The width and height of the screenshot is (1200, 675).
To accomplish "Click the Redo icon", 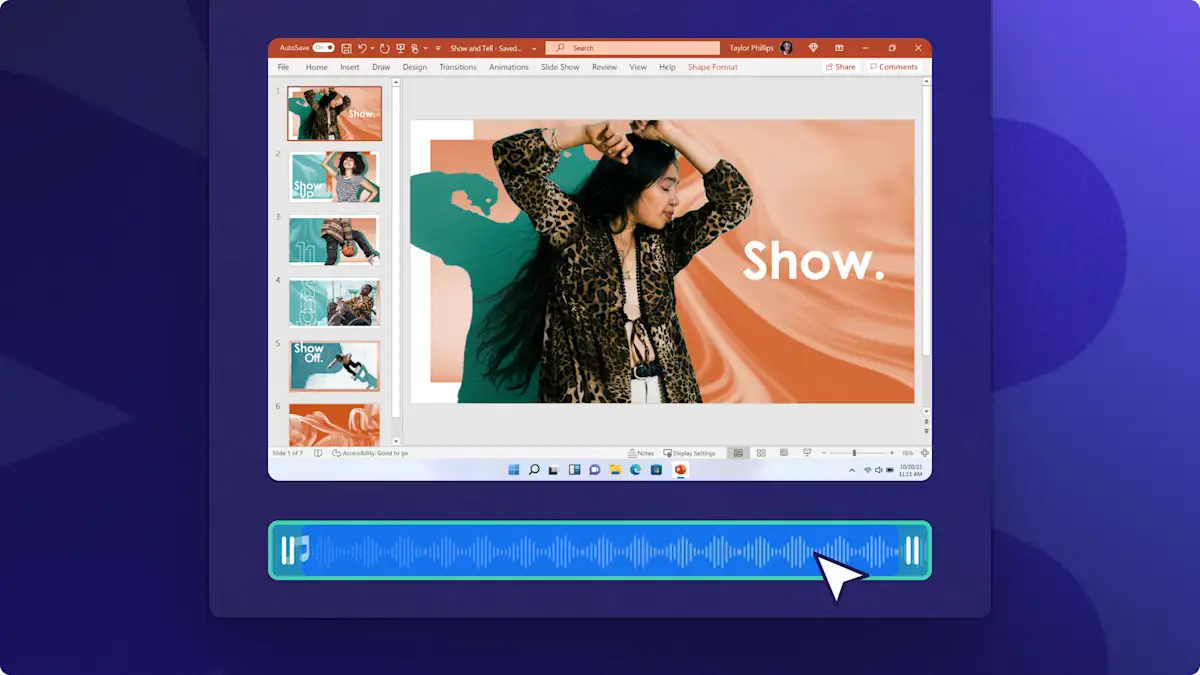I will [x=383, y=48].
